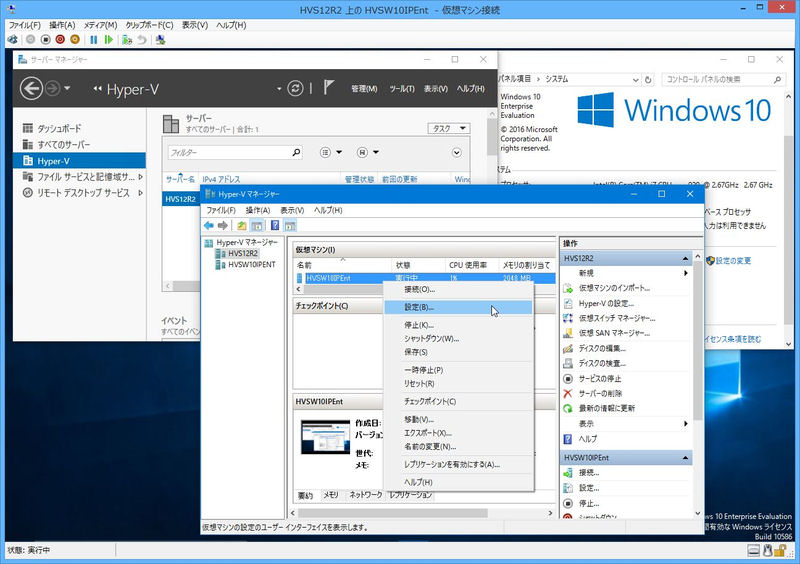The width and height of the screenshot is (800, 564).
Task: Select HVSW10IPENT in Hyper-V Manager tree
Action: coord(252,264)
